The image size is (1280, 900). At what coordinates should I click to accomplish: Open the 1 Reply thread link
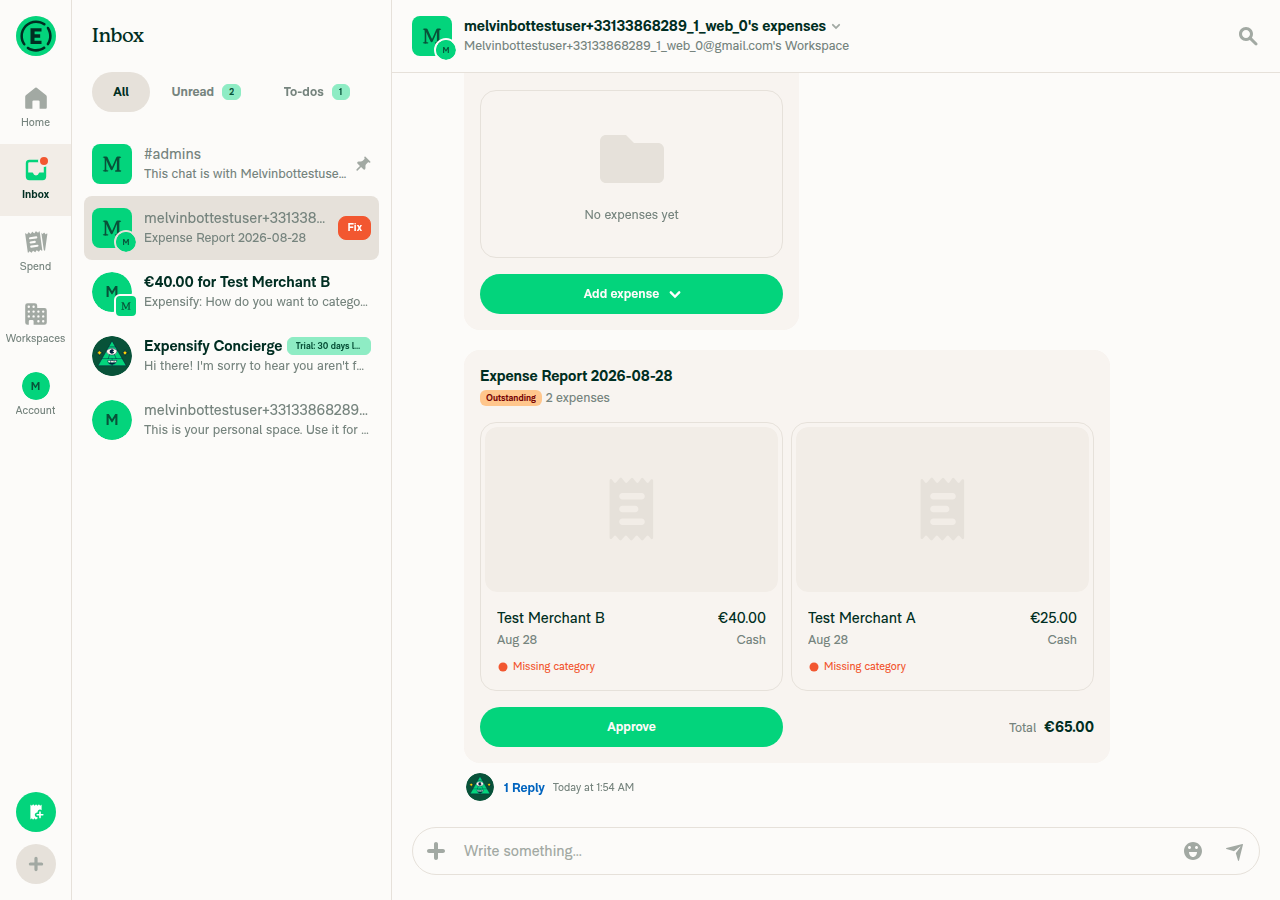point(524,788)
